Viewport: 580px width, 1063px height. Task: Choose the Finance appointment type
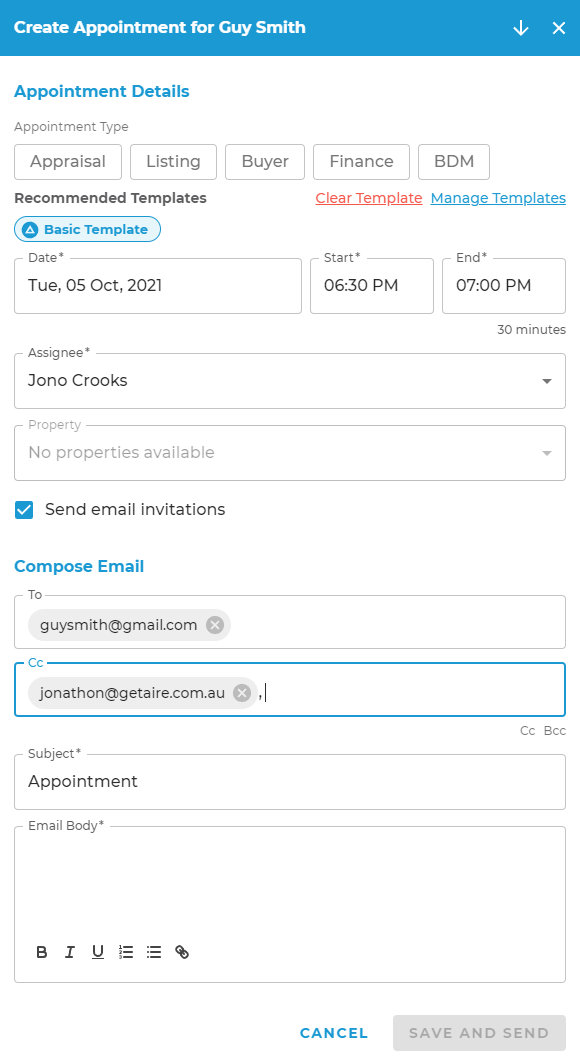tap(361, 161)
